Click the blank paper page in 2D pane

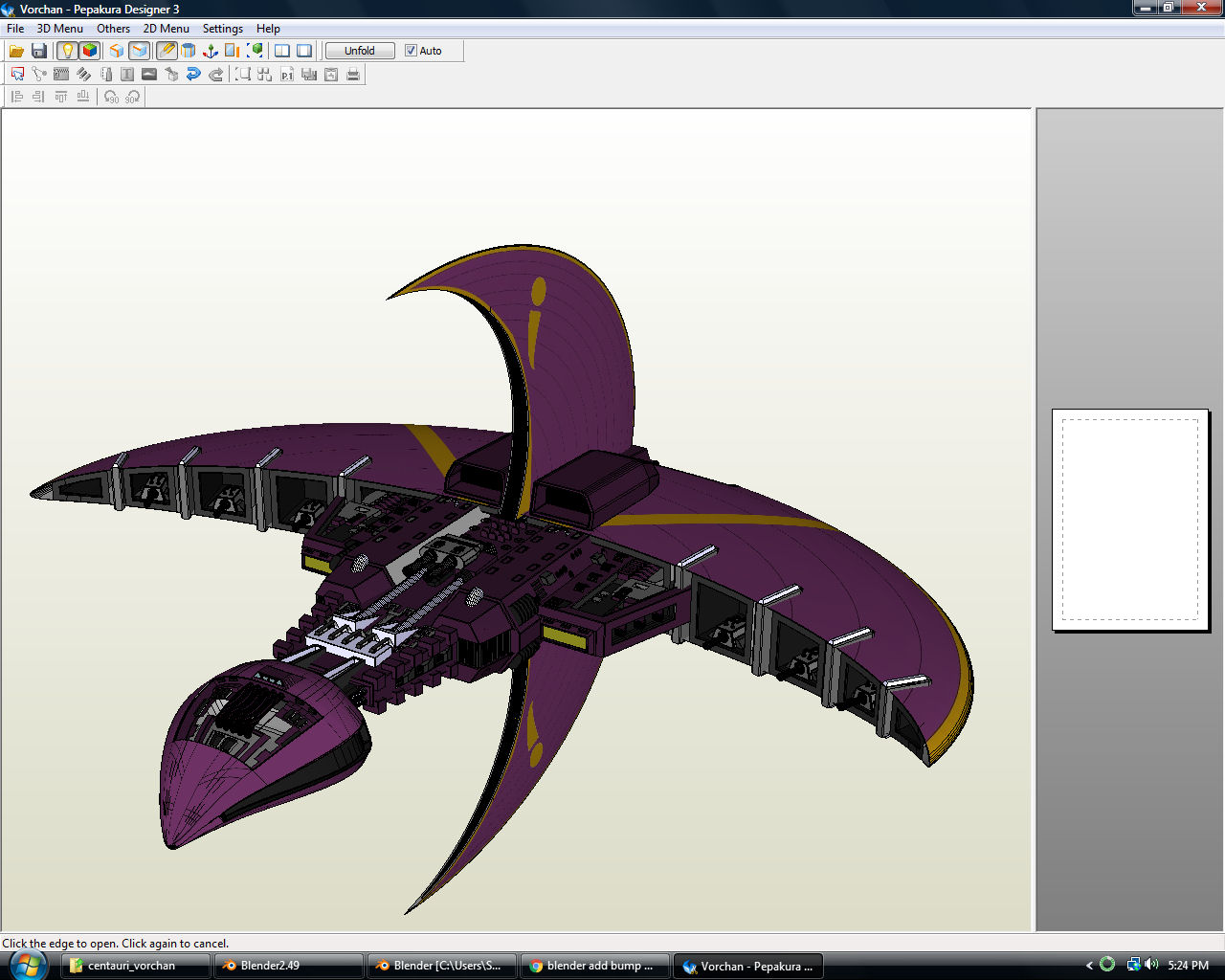(1130, 520)
